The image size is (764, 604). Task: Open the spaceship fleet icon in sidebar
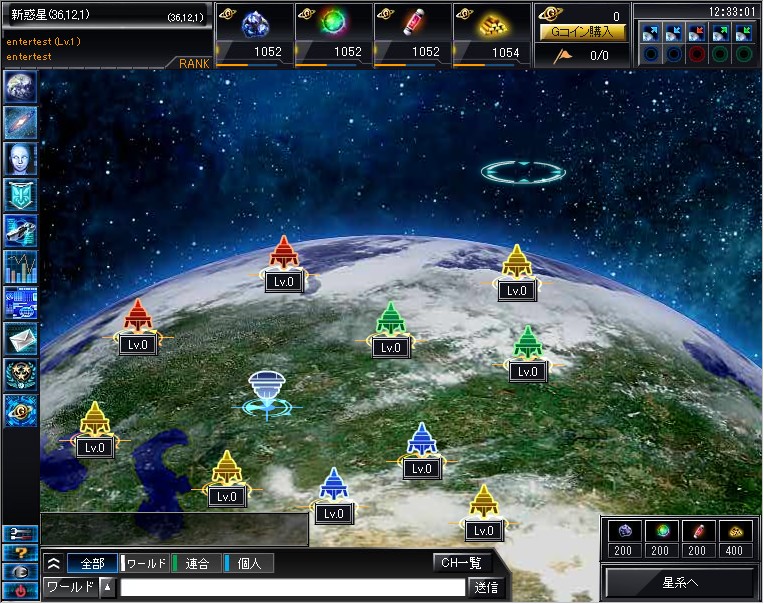[20, 231]
